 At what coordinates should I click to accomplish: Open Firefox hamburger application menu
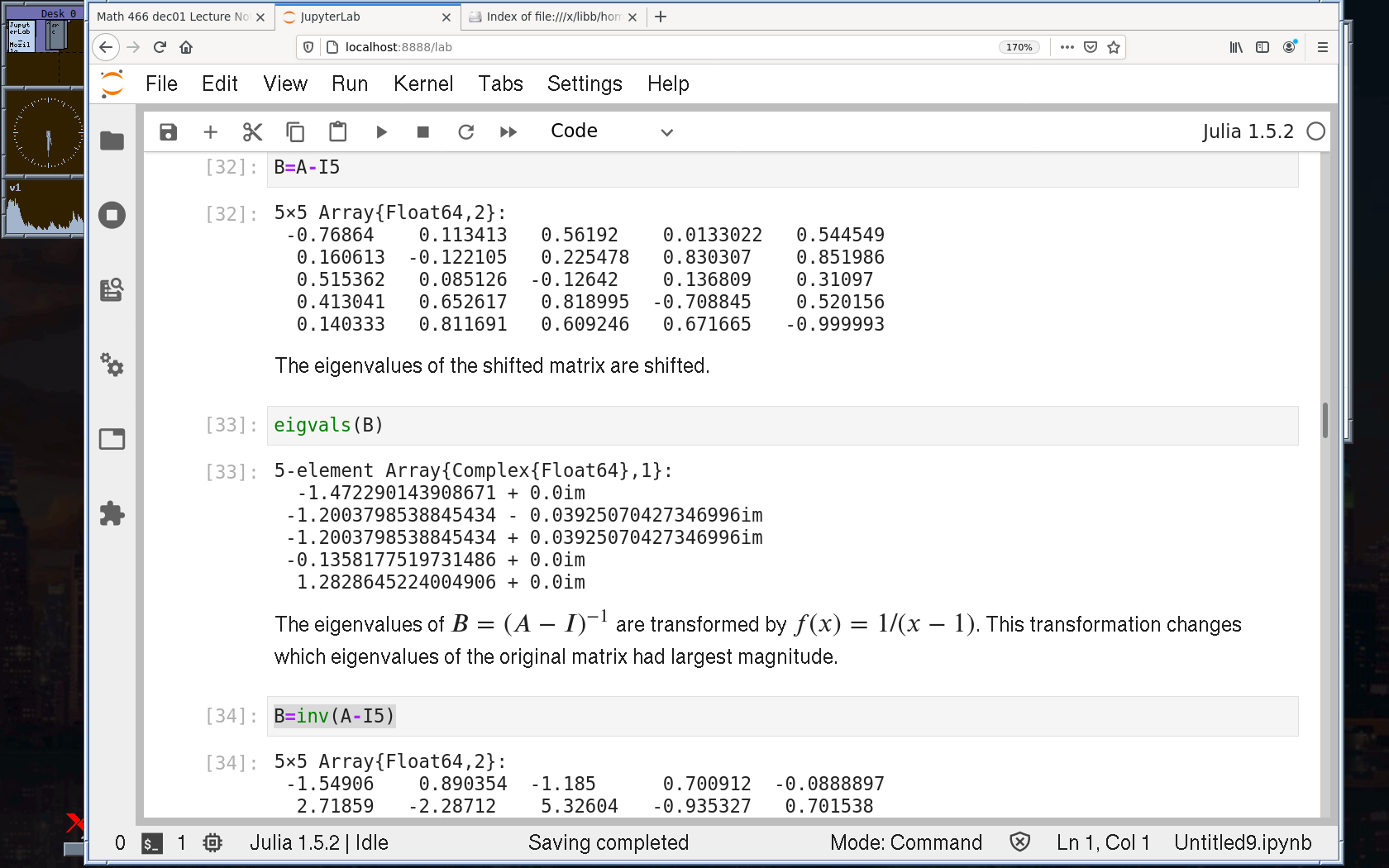pos(1323,47)
